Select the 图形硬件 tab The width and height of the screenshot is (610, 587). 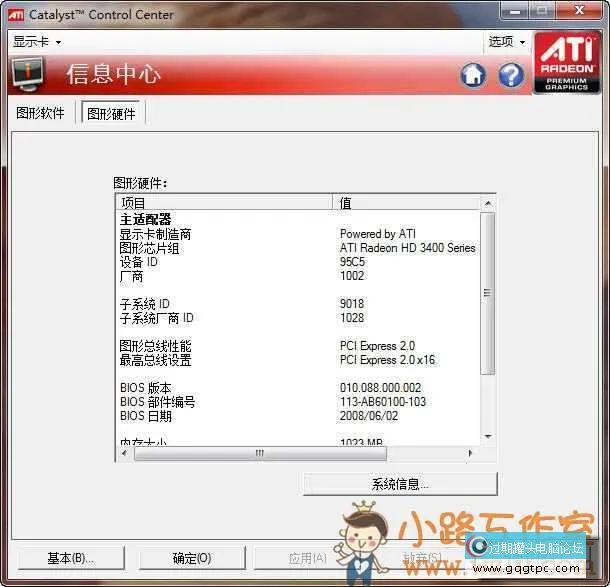pyautogui.click(x=111, y=114)
